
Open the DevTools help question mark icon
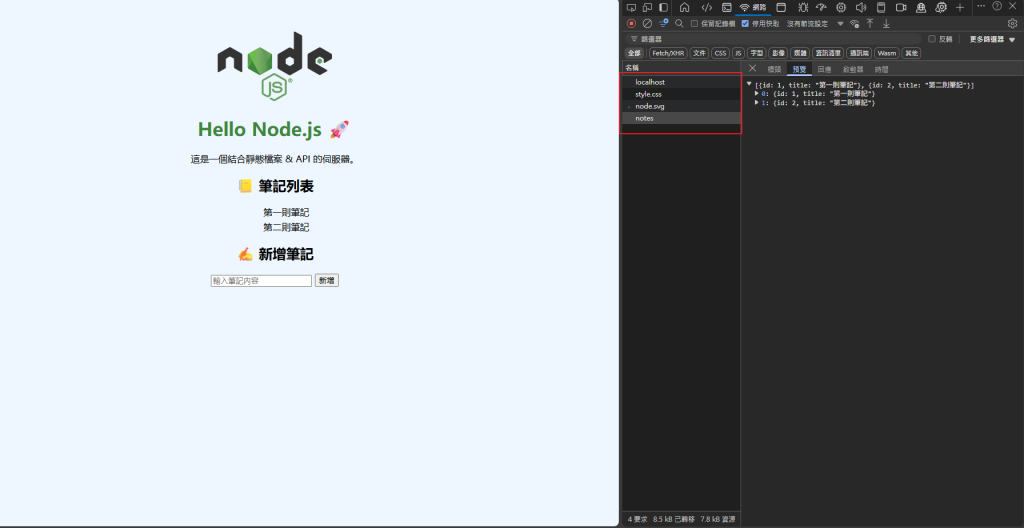tap(997, 6)
